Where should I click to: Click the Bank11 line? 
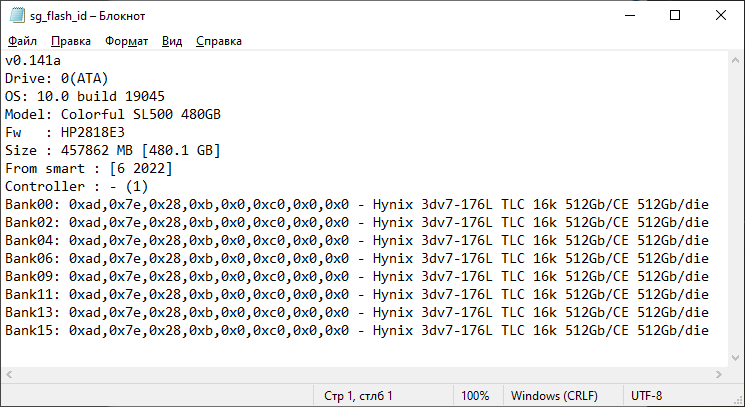pyautogui.click(x=357, y=294)
